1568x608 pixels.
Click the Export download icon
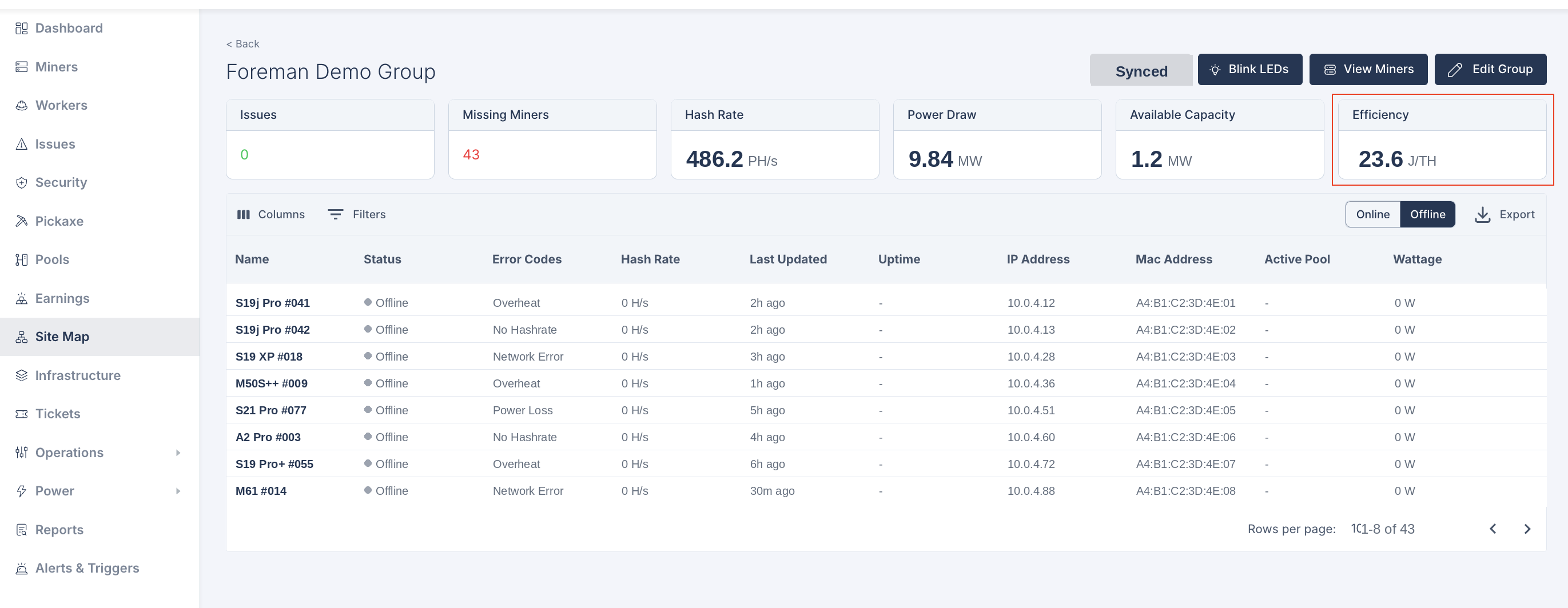pos(1482,215)
